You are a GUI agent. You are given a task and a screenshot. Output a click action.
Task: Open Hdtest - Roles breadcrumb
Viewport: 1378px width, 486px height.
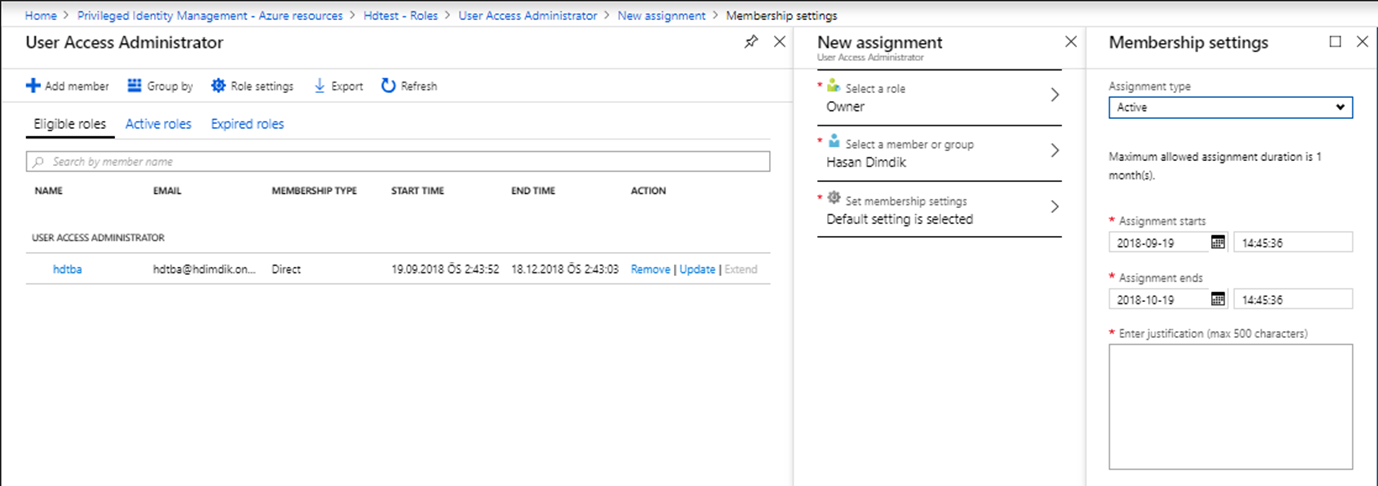(x=400, y=16)
